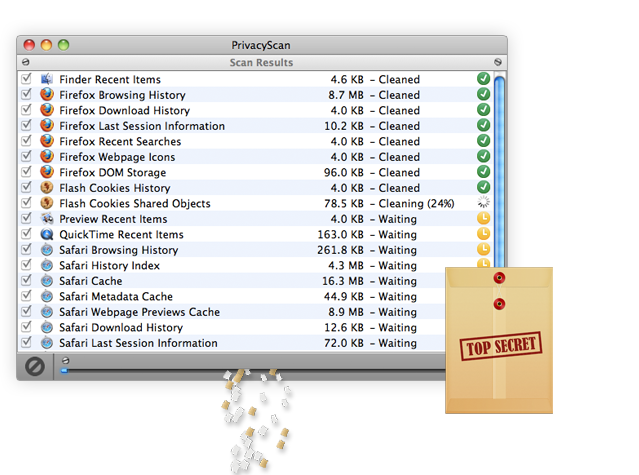Disable the Flash Cookies Shared Objects checkbox

[x=27, y=203]
